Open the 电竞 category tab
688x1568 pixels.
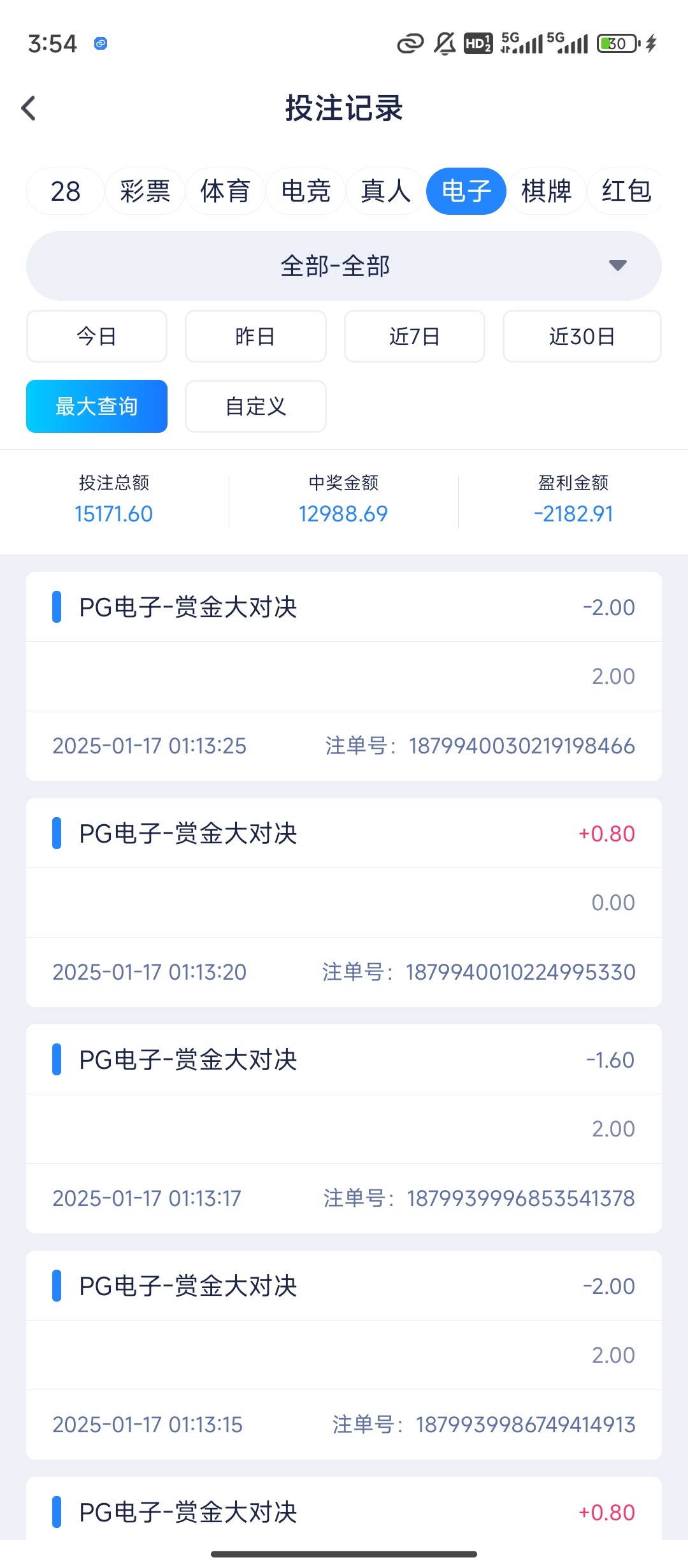[x=306, y=191]
